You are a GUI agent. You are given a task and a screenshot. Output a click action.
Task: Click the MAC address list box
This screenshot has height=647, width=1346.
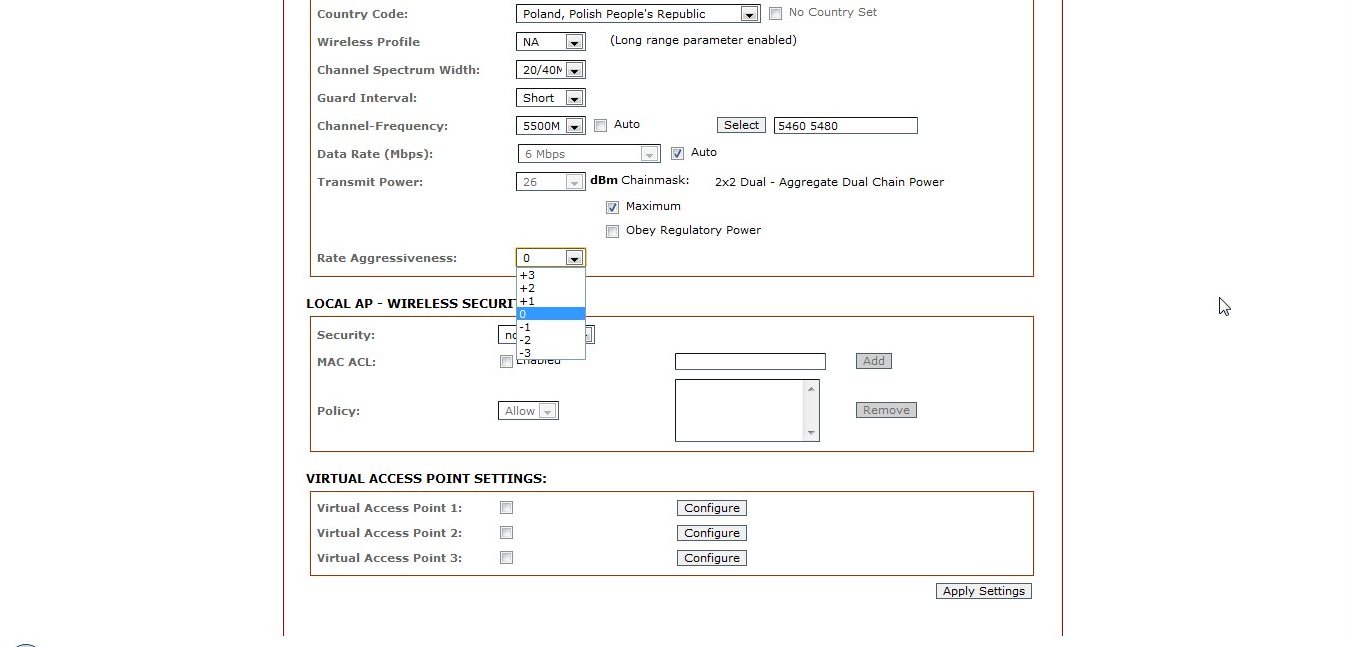tap(747, 410)
